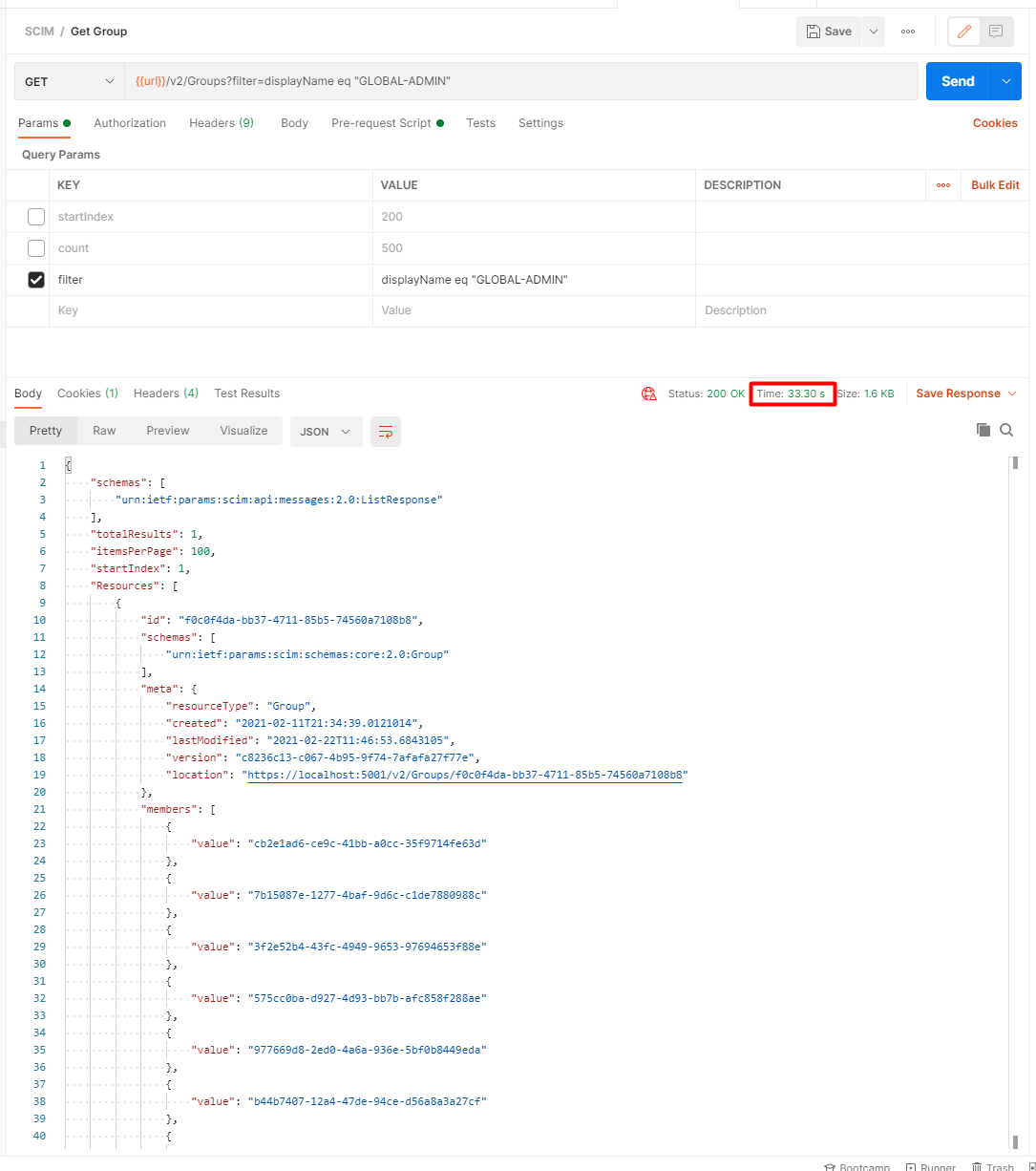The width and height of the screenshot is (1036, 1171).
Task: Open the Runner from the bottom bar
Action: 931,1165
